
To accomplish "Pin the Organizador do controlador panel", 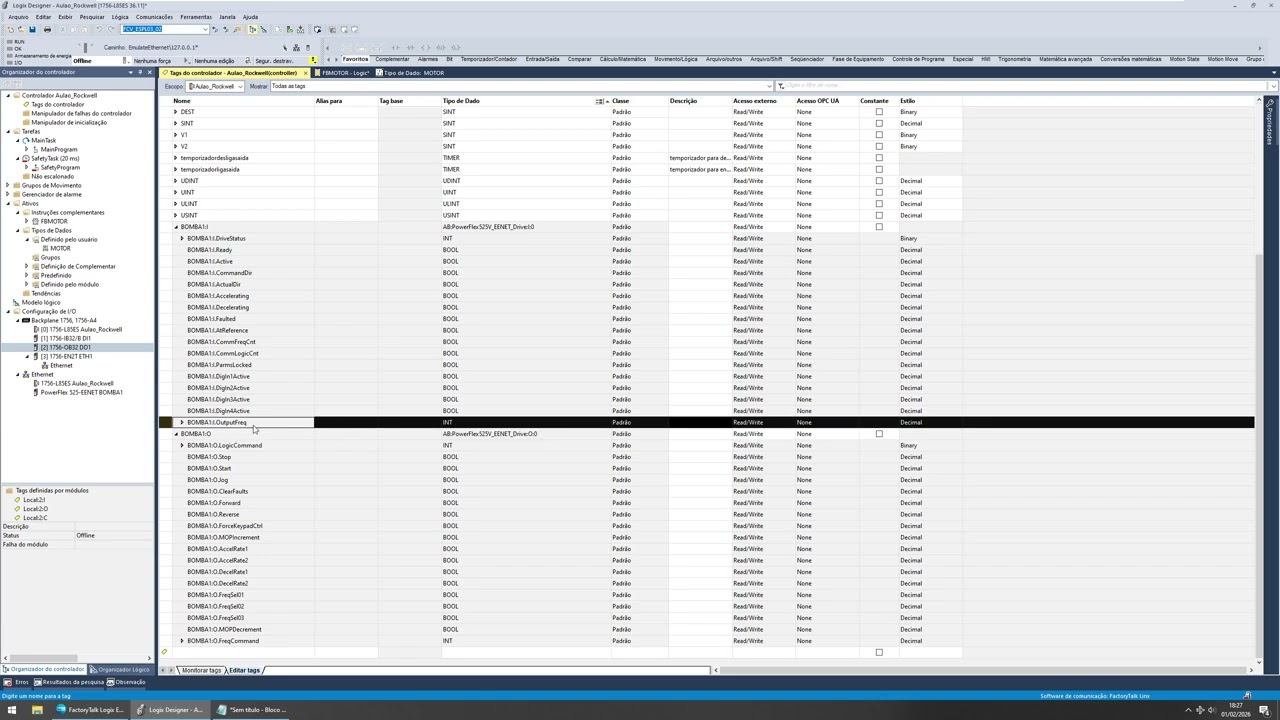I will 139,72.
